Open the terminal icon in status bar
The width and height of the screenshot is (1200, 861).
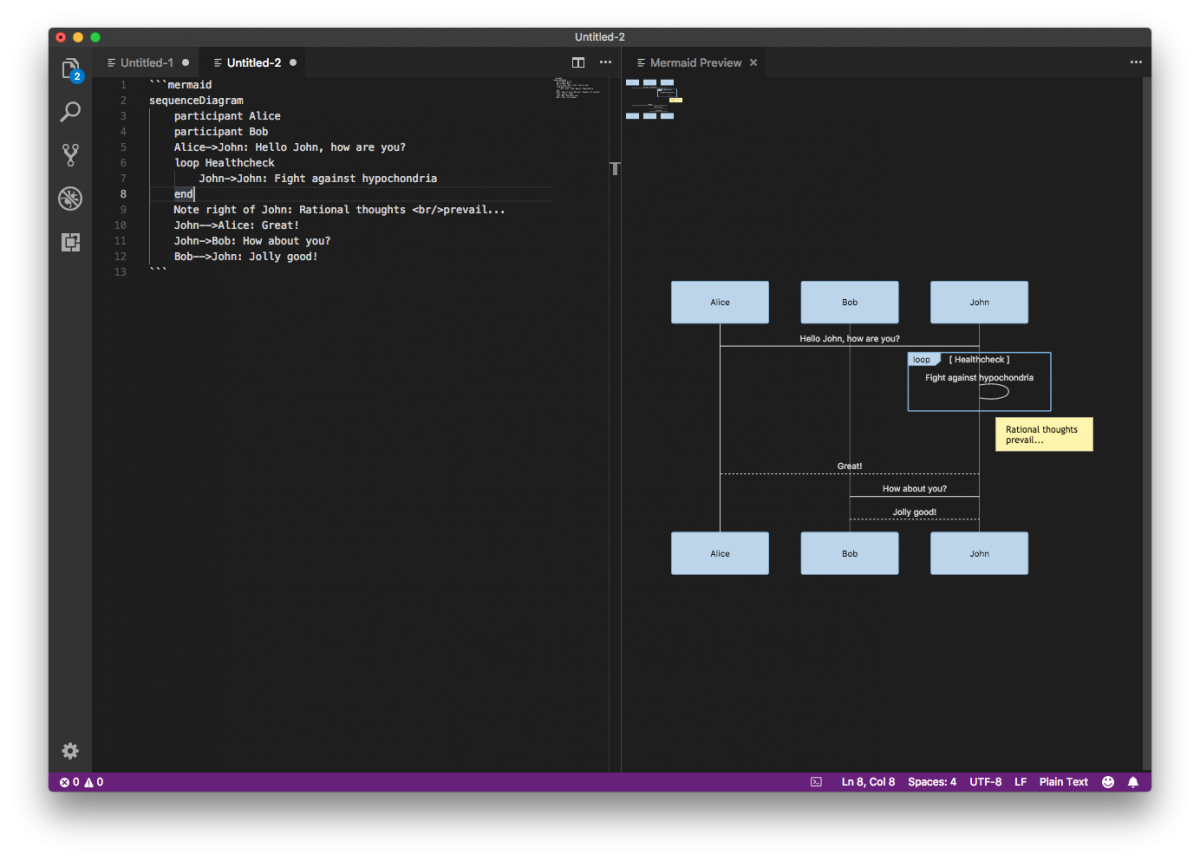[816, 782]
